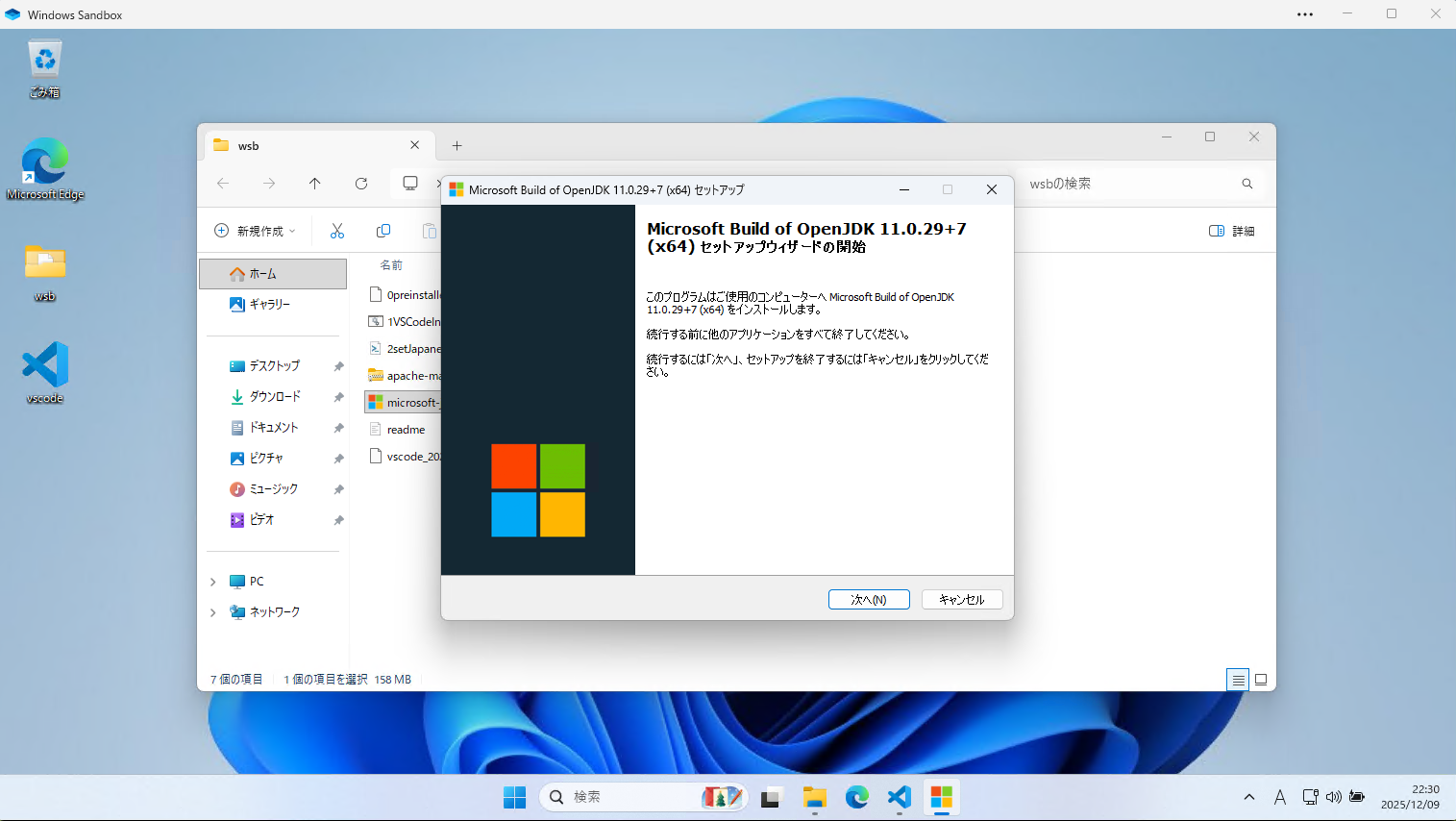Select the wsb Explorer tab
The image size is (1456, 821).
317,145
